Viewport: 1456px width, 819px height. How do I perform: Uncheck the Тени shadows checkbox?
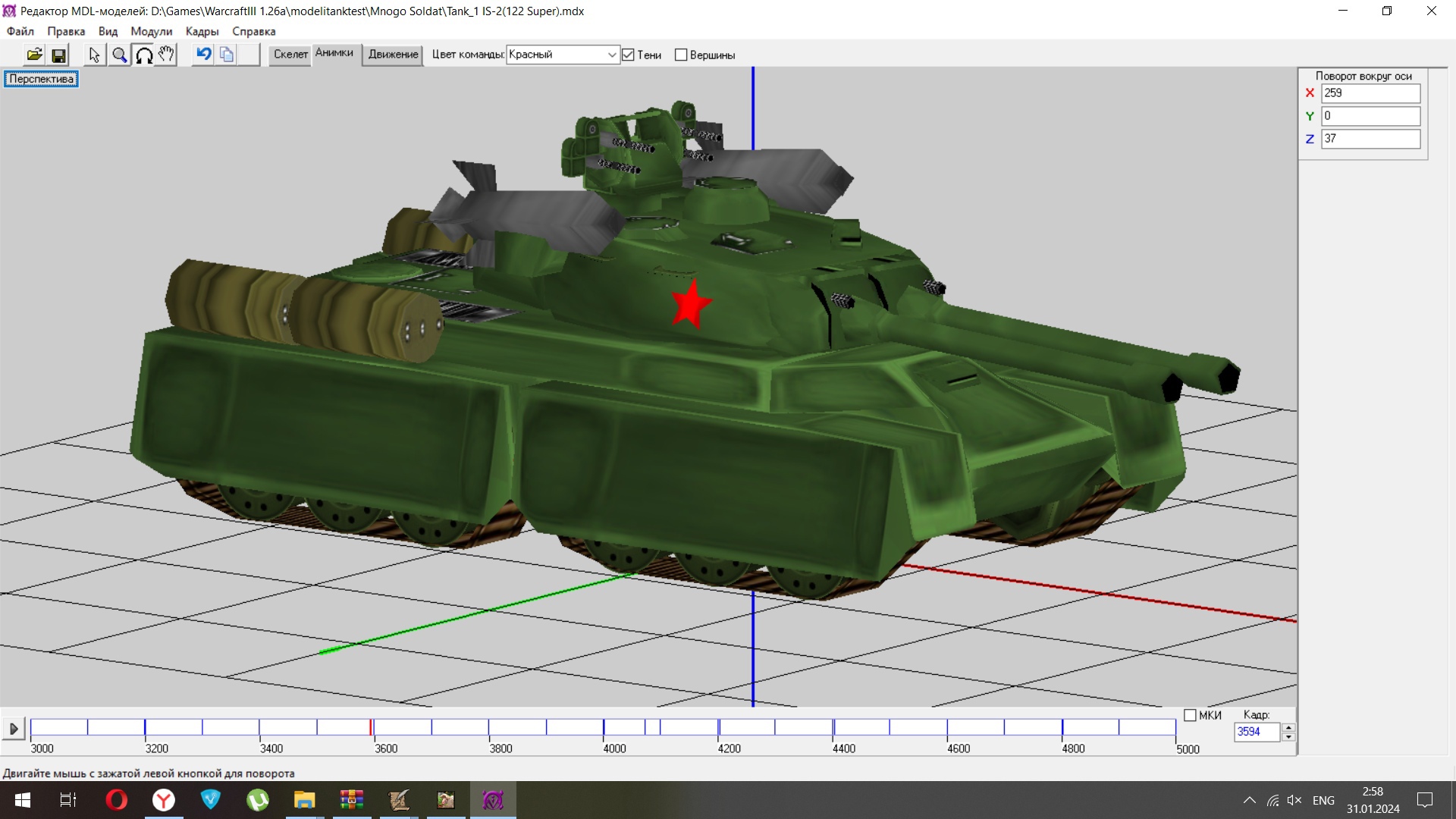click(x=628, y=55)
